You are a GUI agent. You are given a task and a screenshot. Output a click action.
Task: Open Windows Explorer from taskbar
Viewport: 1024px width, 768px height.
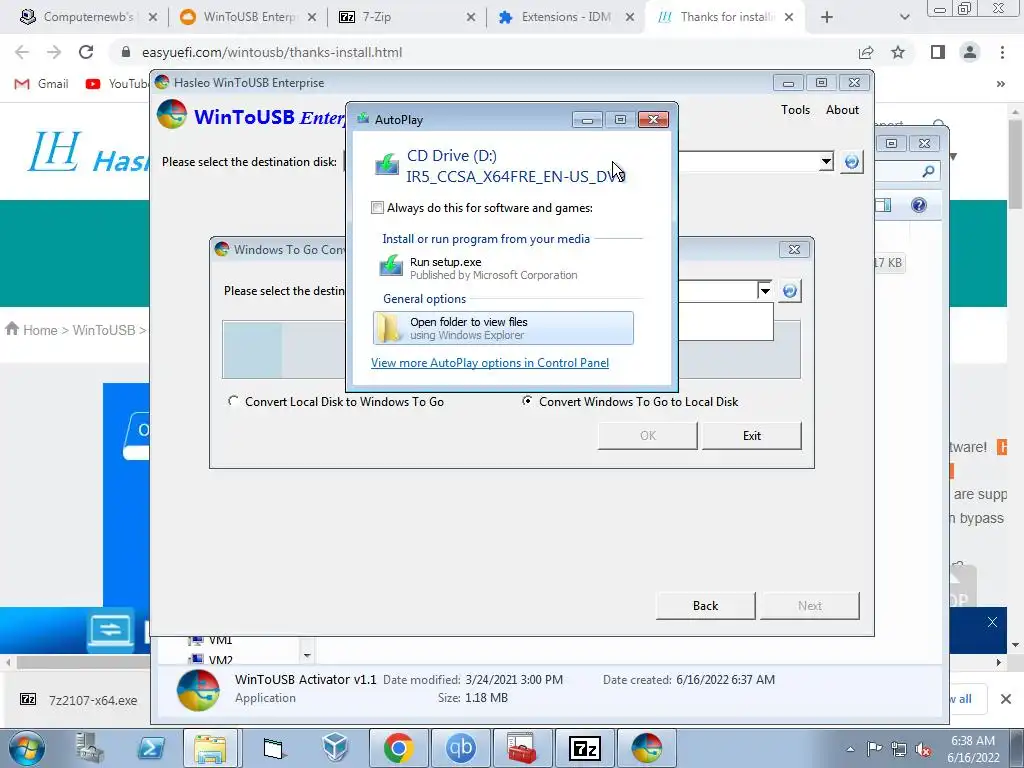click(x=210, y=748)
